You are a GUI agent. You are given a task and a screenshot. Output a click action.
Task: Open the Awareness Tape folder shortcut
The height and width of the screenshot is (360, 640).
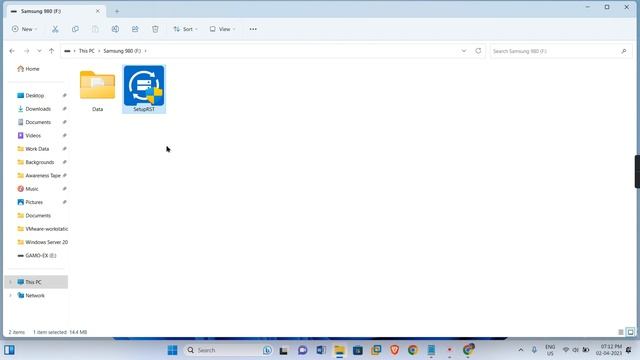[43, 176]
